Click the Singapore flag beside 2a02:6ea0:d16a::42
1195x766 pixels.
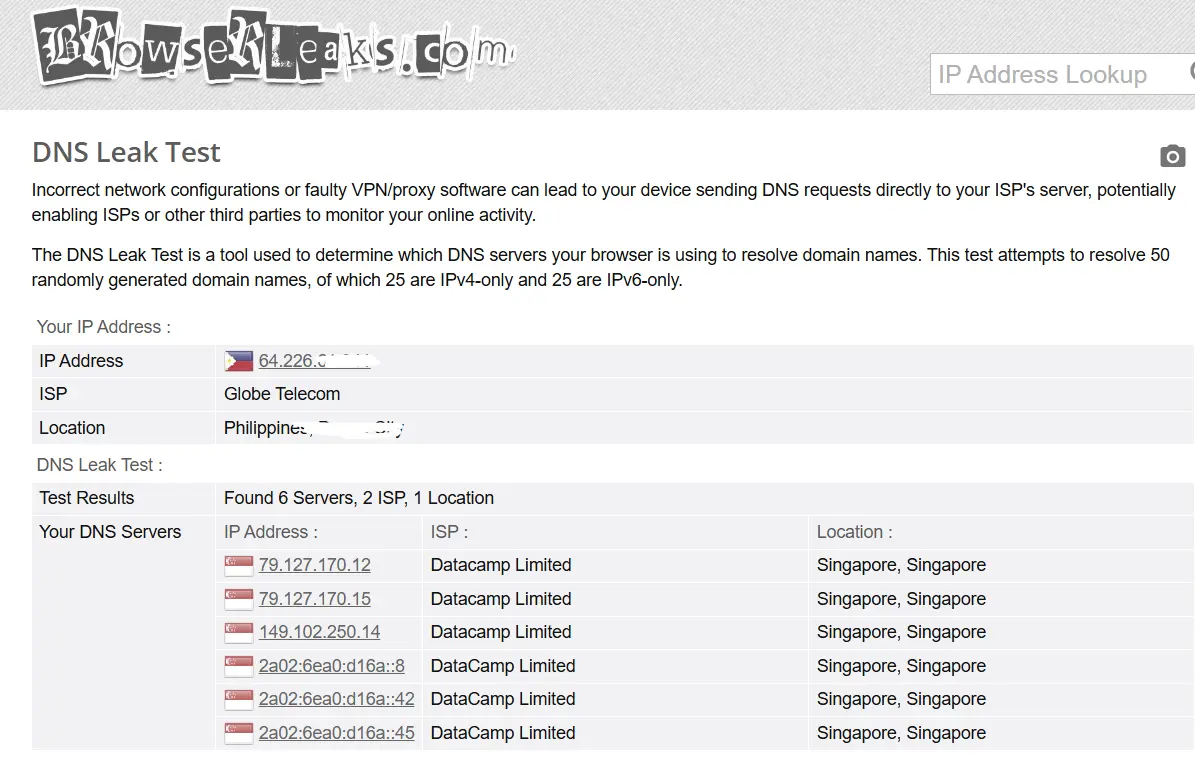point(239,699)
